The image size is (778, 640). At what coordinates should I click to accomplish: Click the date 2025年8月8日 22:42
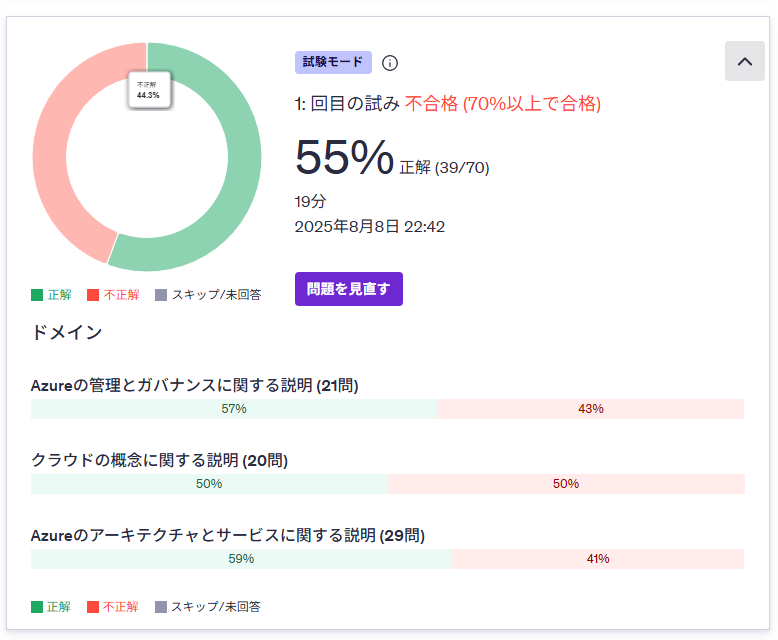(370, 227)
